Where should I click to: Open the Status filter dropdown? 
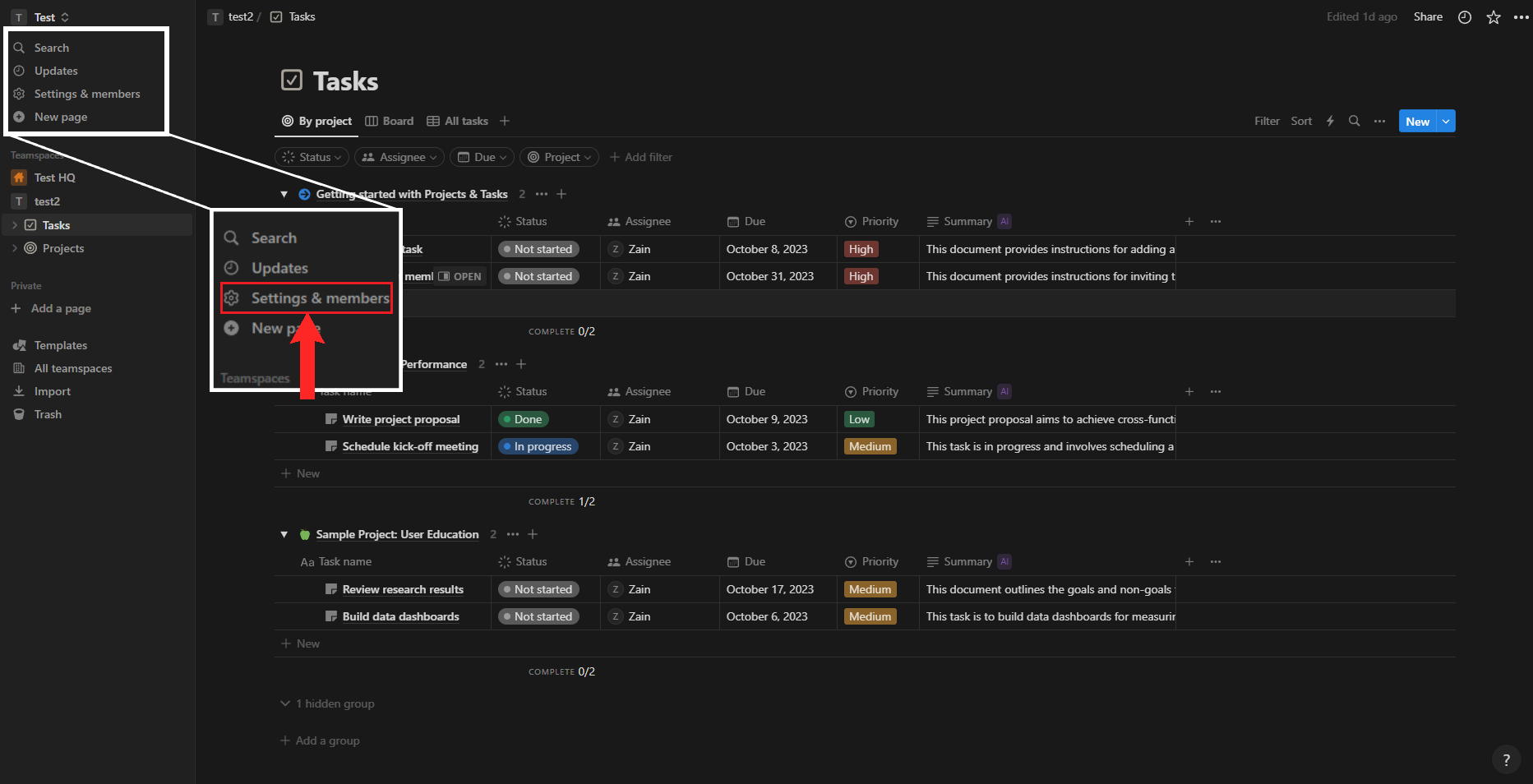(312, 157)
